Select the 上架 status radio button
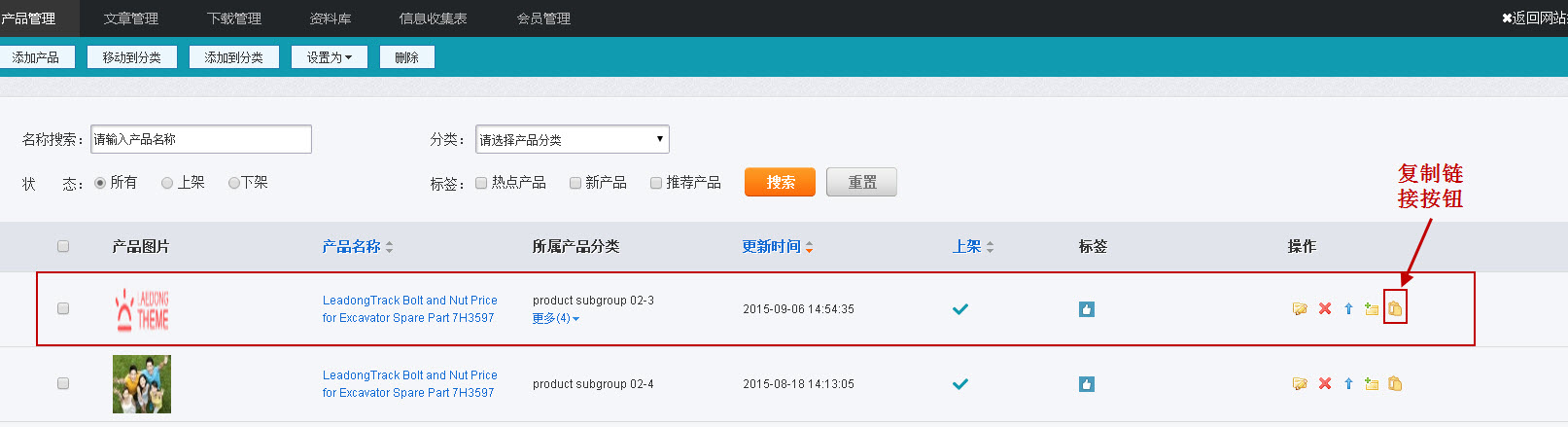 click(x=167, y=183)
